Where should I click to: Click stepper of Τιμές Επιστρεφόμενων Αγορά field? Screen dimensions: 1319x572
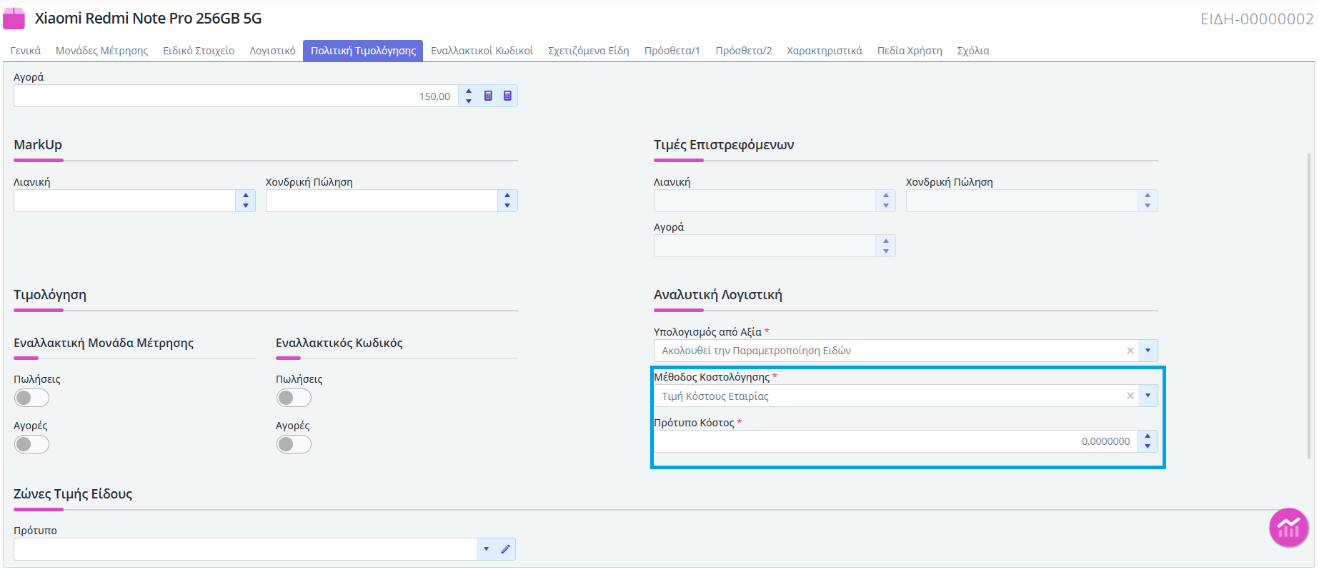click(885, 246)
